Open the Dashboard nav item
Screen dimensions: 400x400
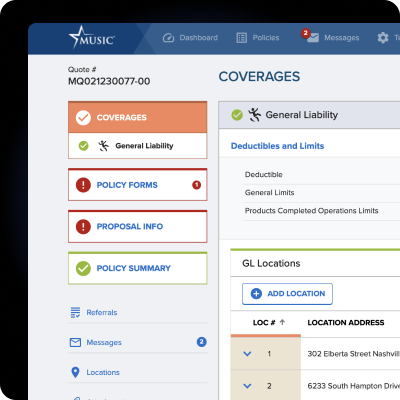pos(190,38)
